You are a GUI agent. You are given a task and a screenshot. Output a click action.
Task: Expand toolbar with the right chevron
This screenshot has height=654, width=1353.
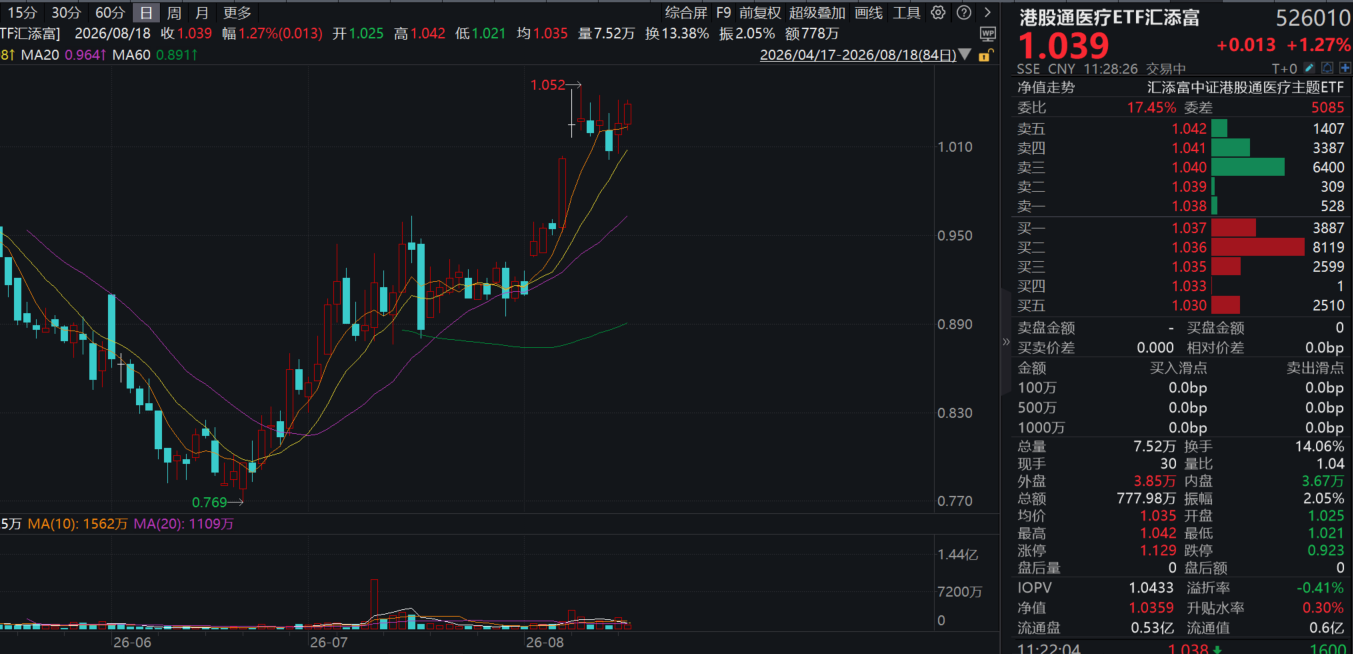coord(987,13)
